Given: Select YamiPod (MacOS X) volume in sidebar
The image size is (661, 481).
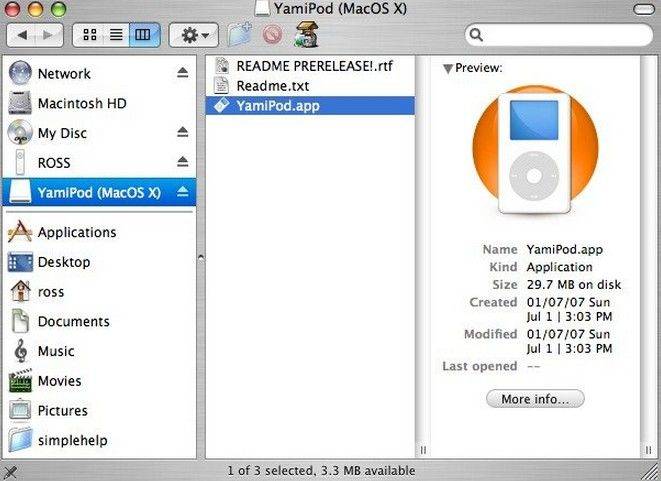Looking at the screenshot, I should coord(99,192).
